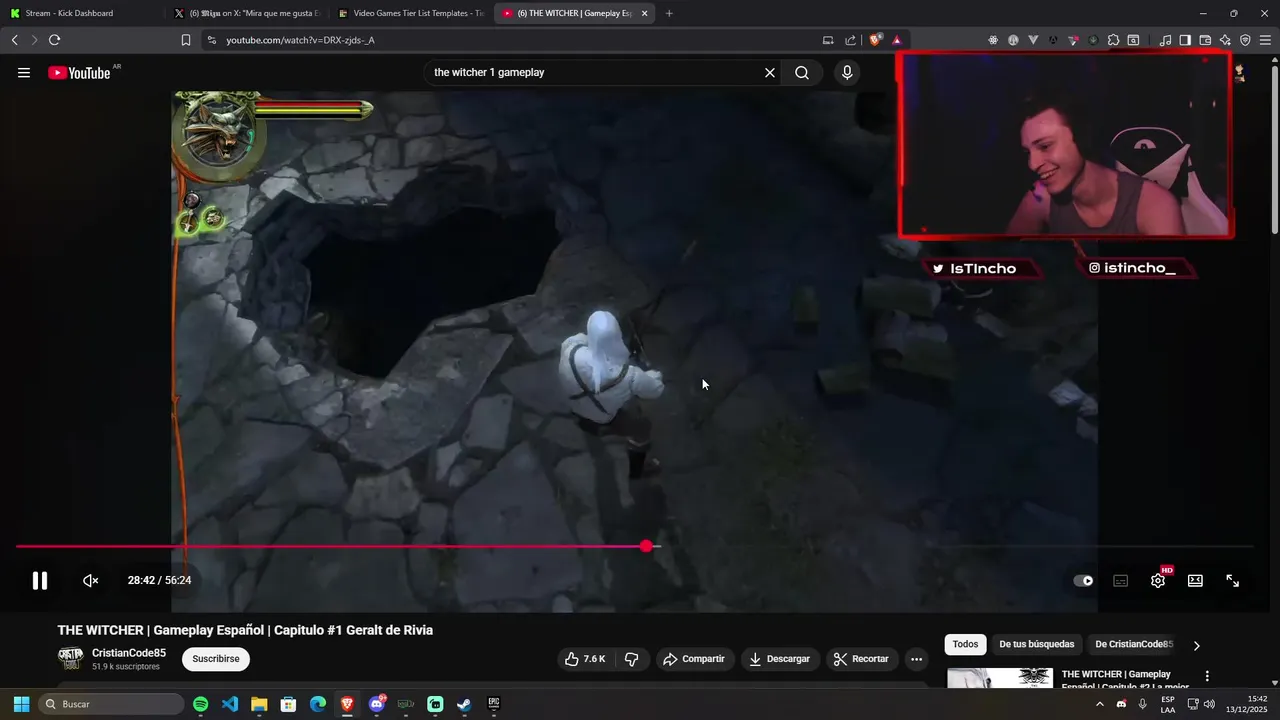Select the 'De tus búsquedas' filter chip
Viewport: 1280px width, 720px height.
point(1036,644)
